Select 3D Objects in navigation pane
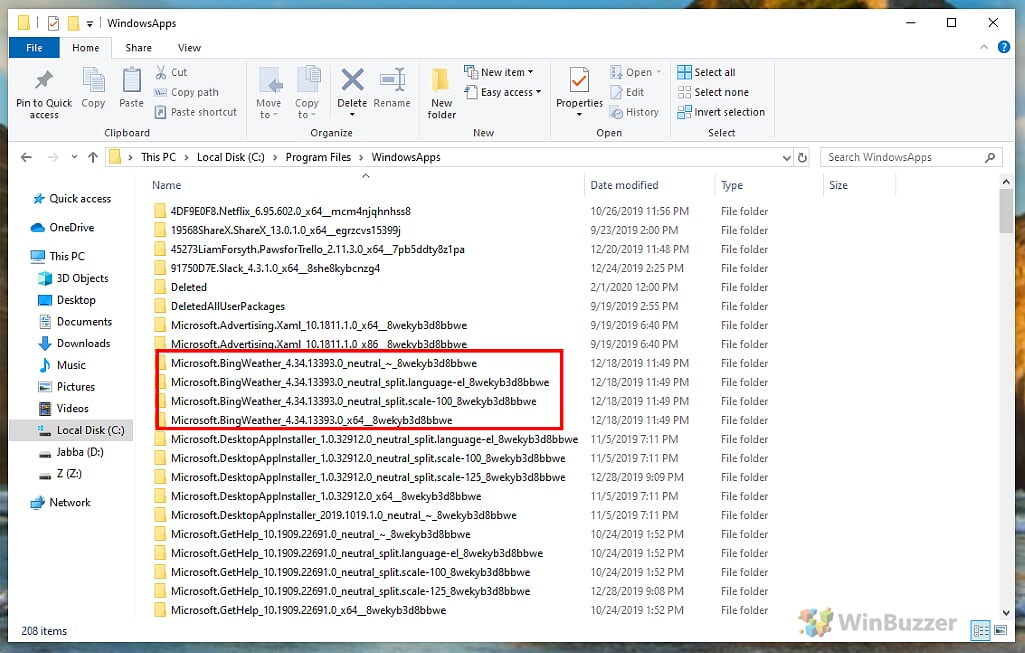This screenshot has width=1025, height=653. click(73, 278)
